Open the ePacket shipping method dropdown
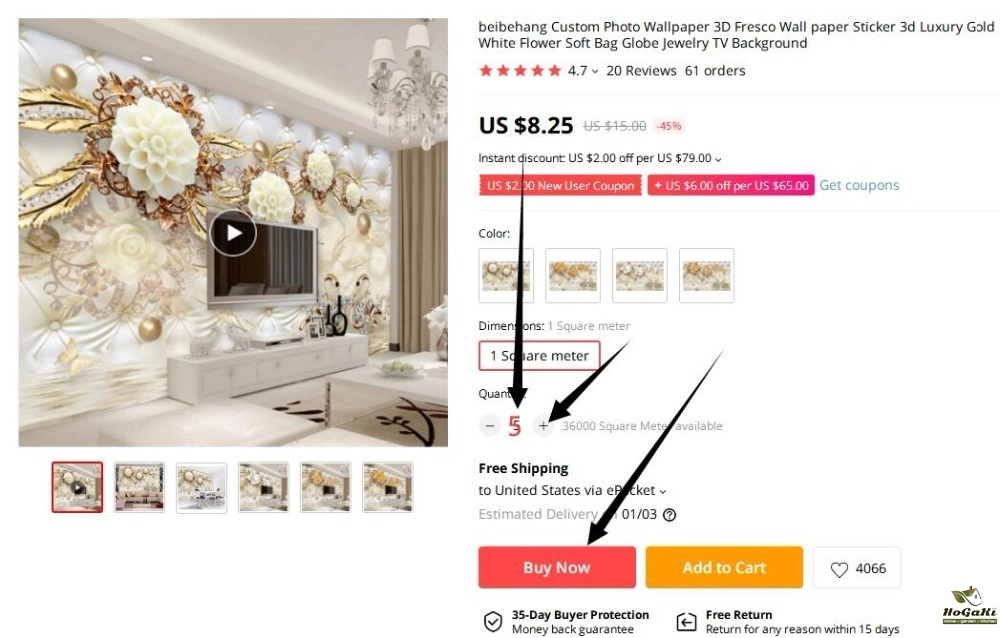 [663, 491]
